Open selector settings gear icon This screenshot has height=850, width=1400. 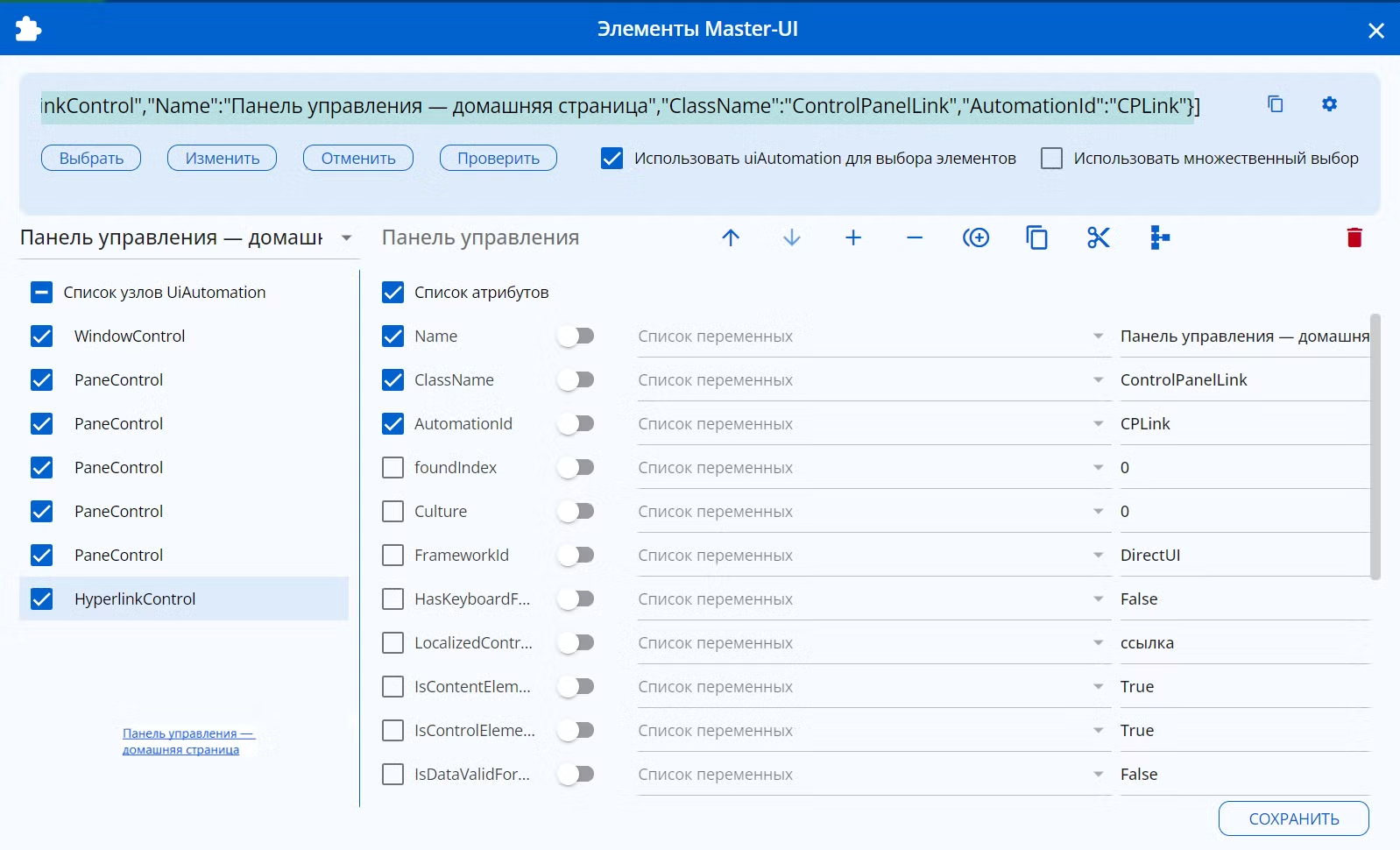(1329, 104)
